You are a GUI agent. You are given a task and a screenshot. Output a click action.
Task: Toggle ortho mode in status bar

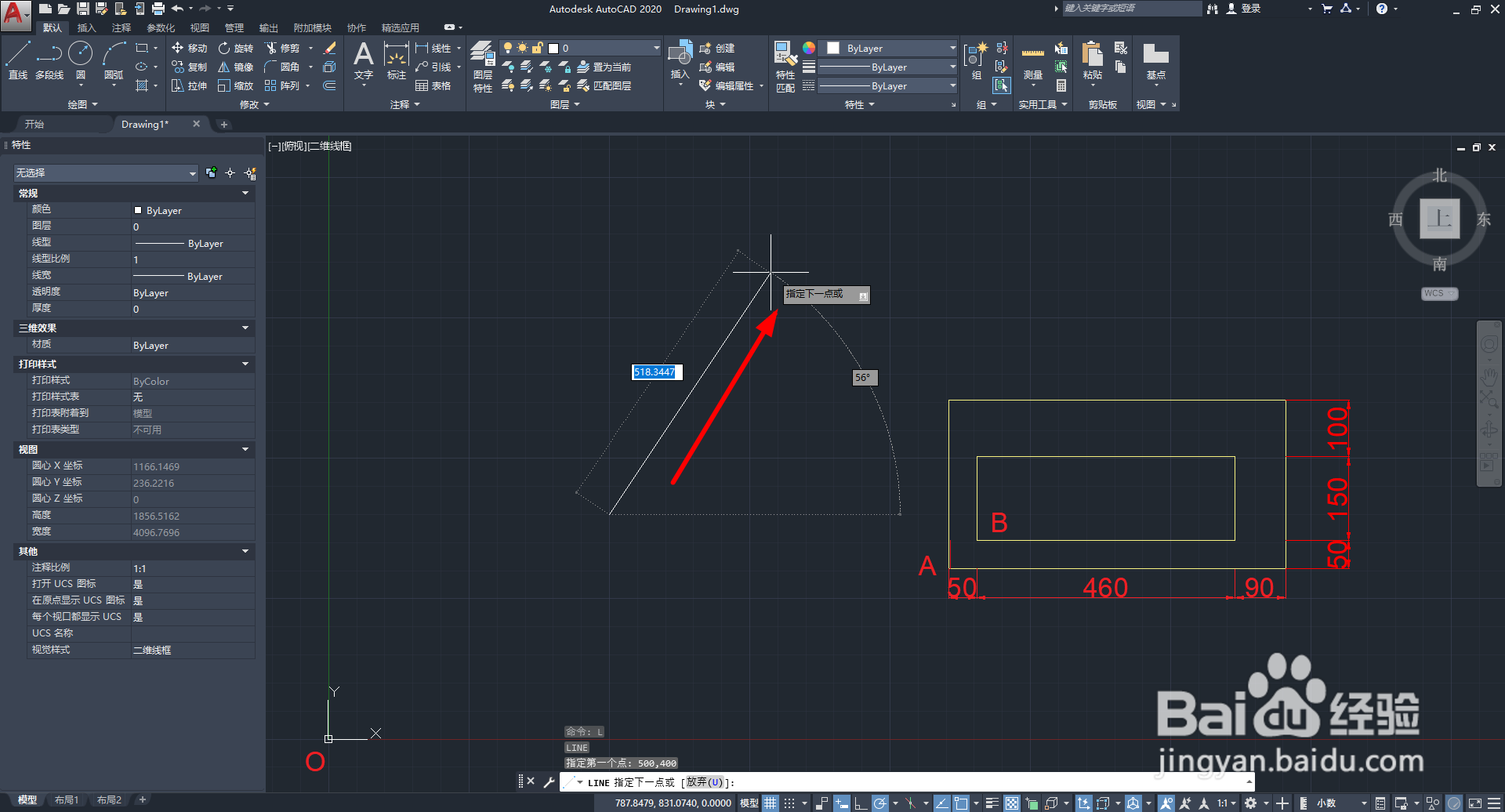click(x=861, y=803)
